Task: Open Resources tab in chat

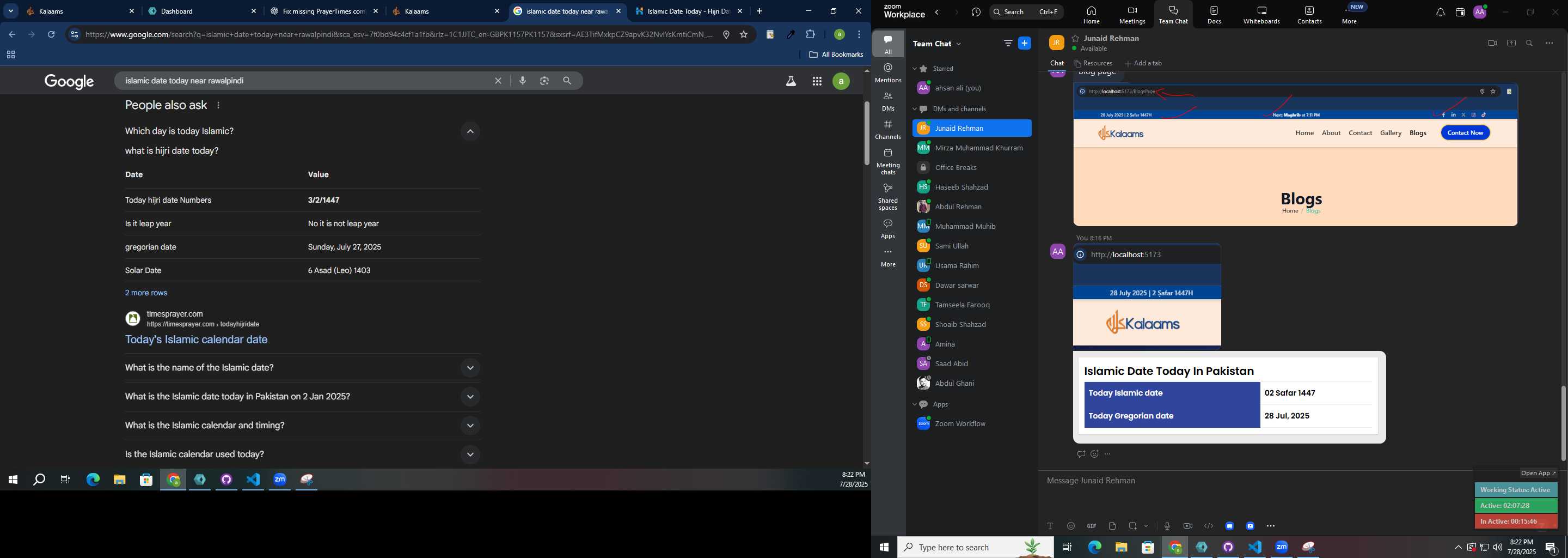Action: pyautogui.click(x=1093, y=63)
